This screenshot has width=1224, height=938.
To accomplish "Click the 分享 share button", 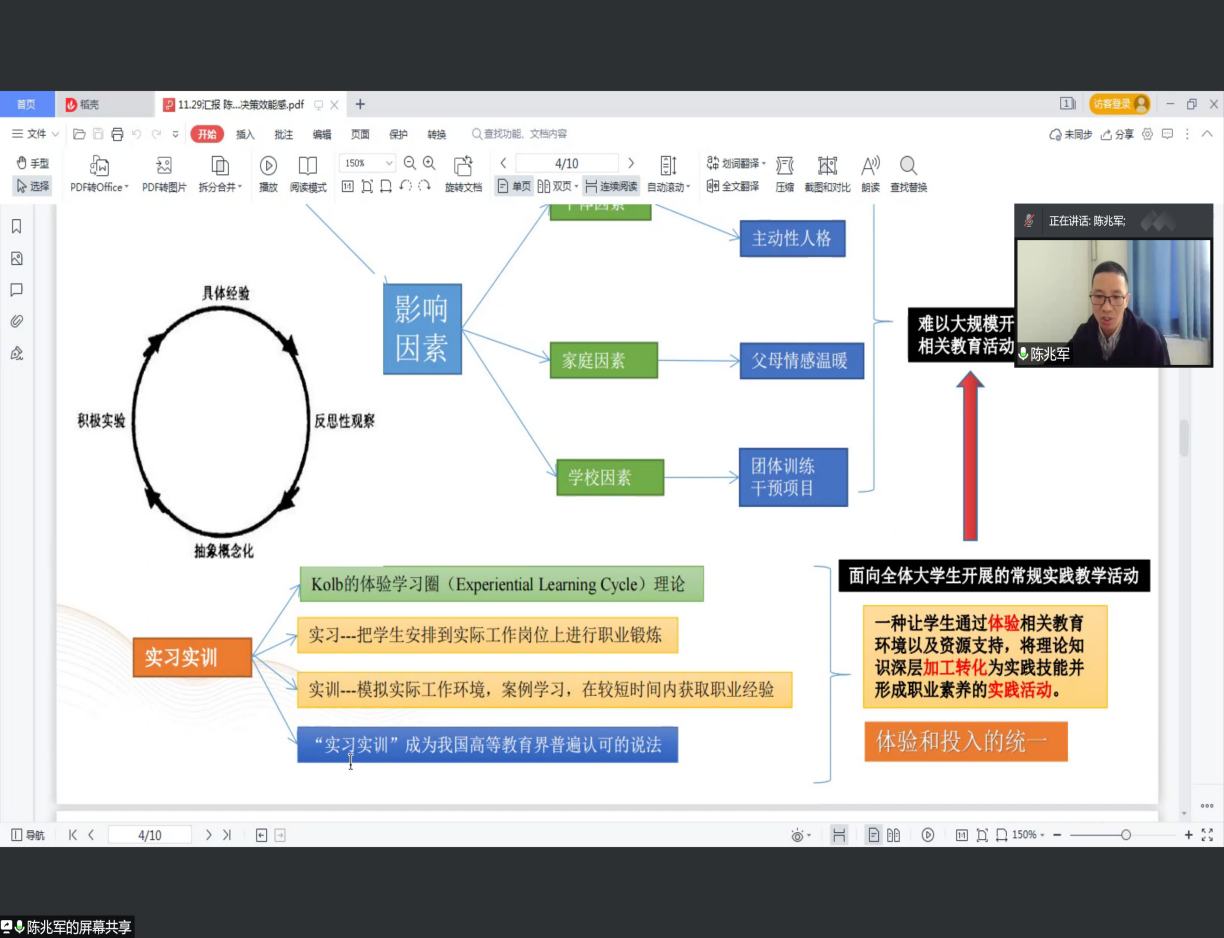I will click(1117, 134).
